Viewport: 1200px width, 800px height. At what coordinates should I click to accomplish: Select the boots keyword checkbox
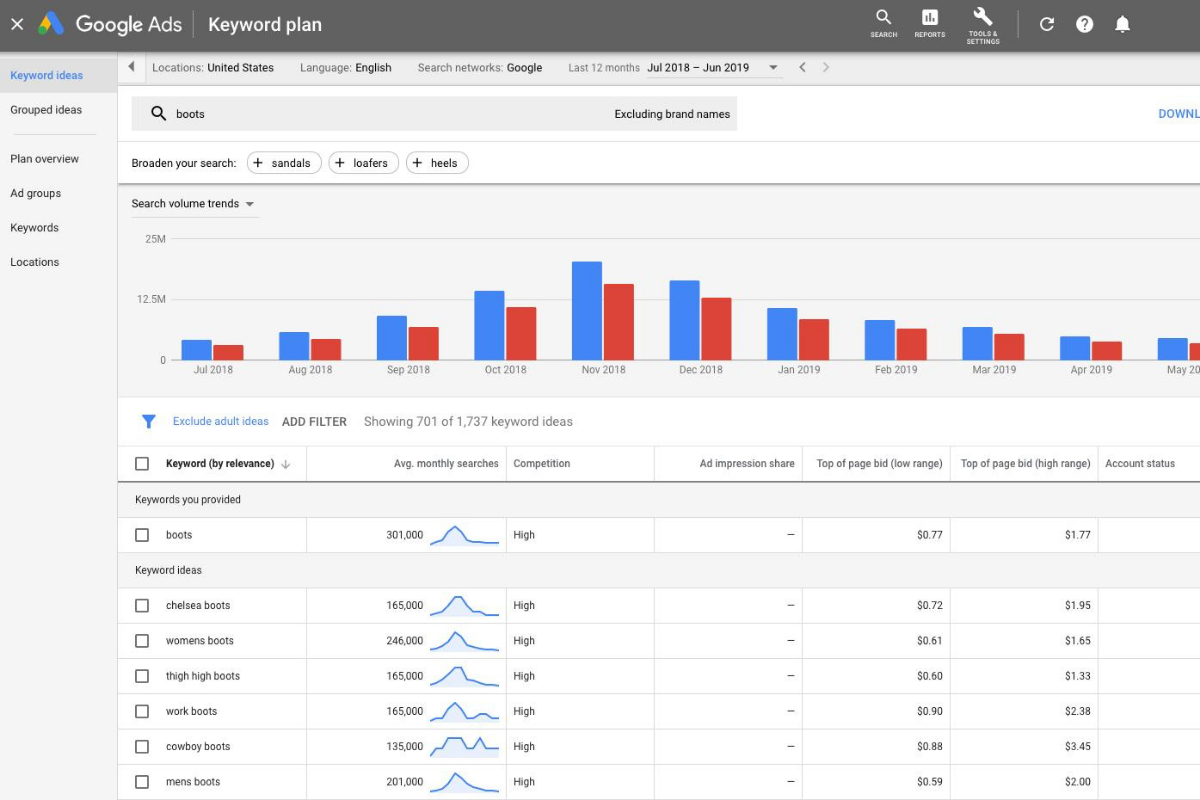click(142, 535)
